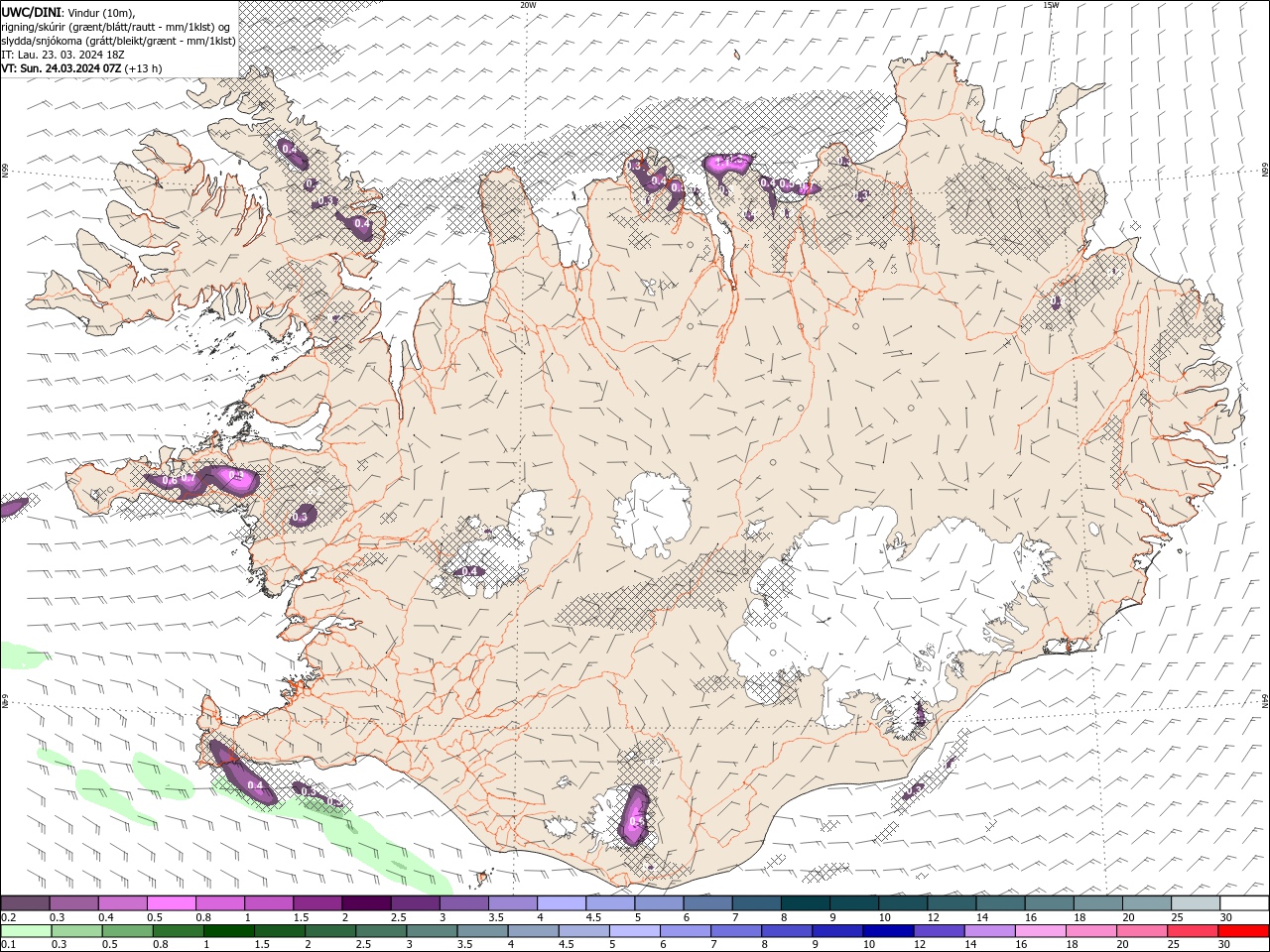
Task: Click the 'VT: Sun. 24.03.2024 07Z' valid time
Action: [x=62, y=68]
